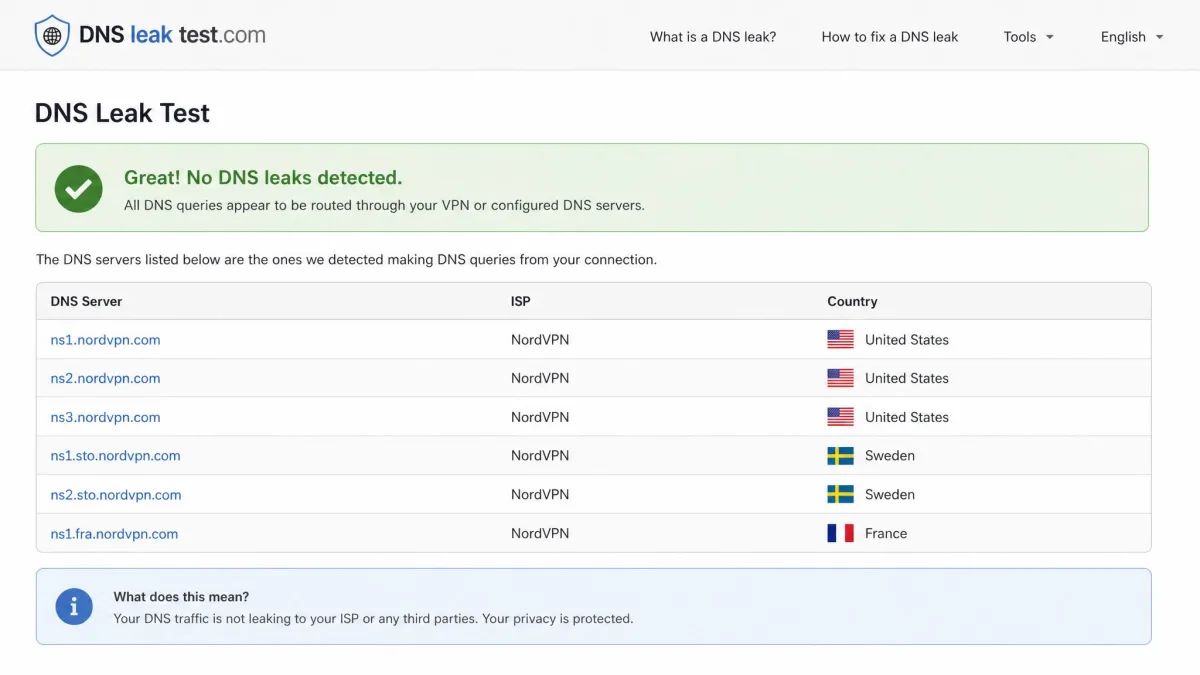Click NordVPN ISP in ns3.nordvpn.com row

click(x=540, y=417)
